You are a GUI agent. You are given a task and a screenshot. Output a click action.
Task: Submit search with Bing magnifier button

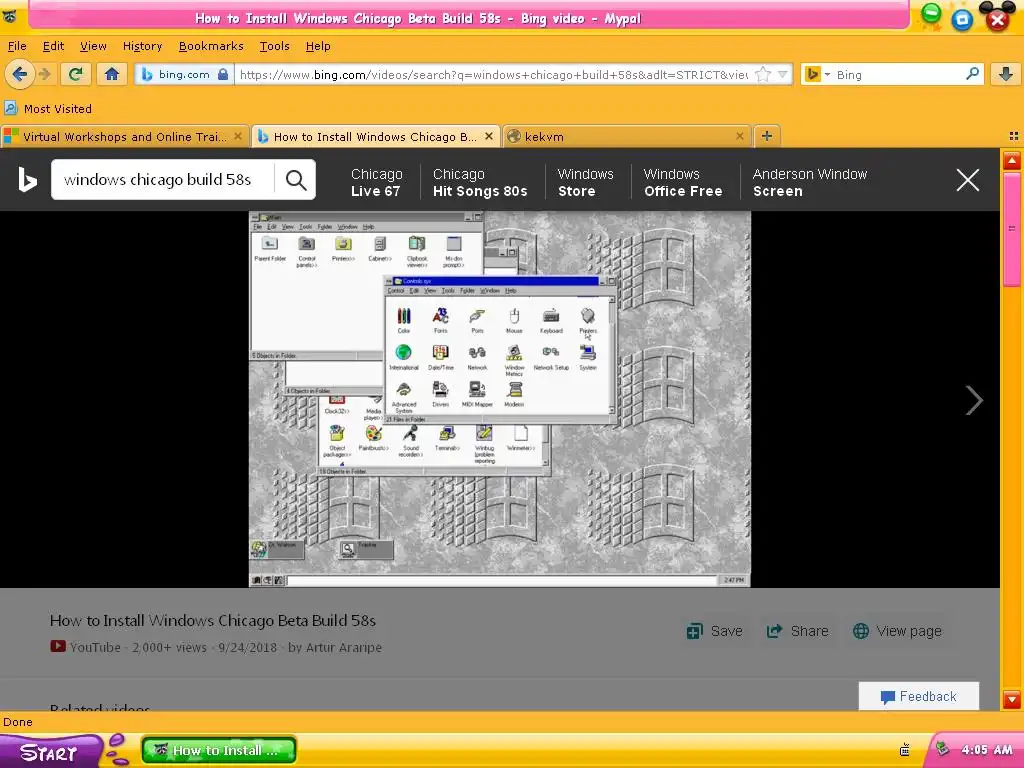[296, 180]
